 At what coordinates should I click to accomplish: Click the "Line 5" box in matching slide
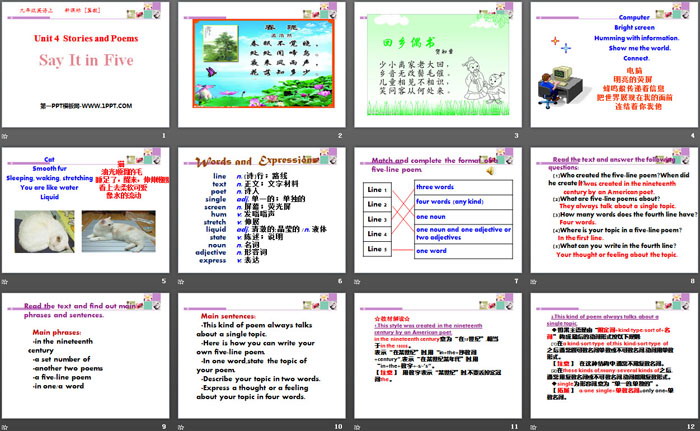[376, 248]
